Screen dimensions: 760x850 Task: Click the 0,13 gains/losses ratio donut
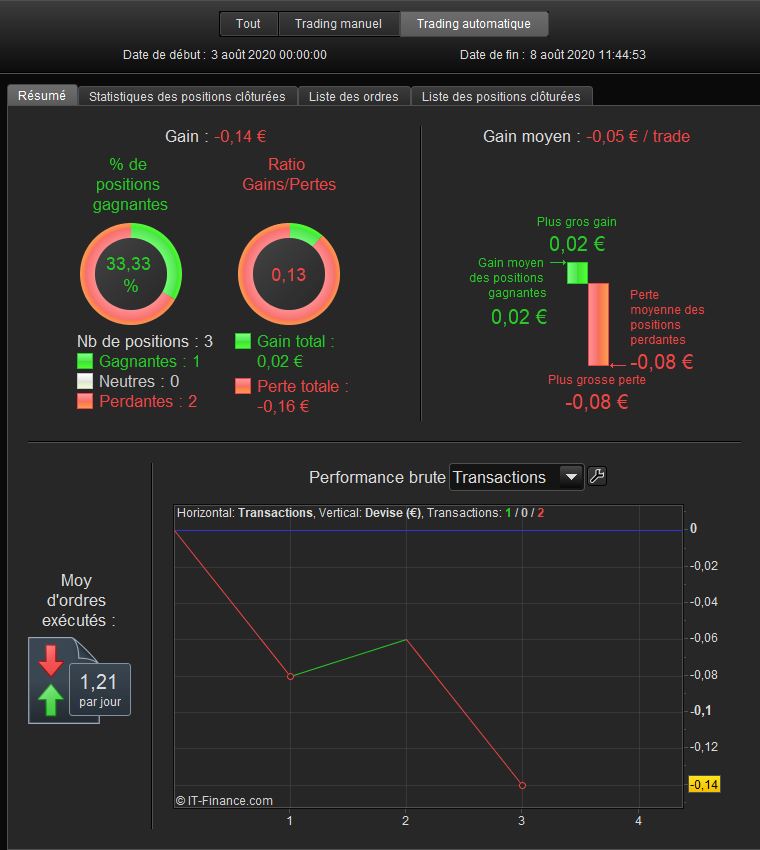tap(289, 274)
